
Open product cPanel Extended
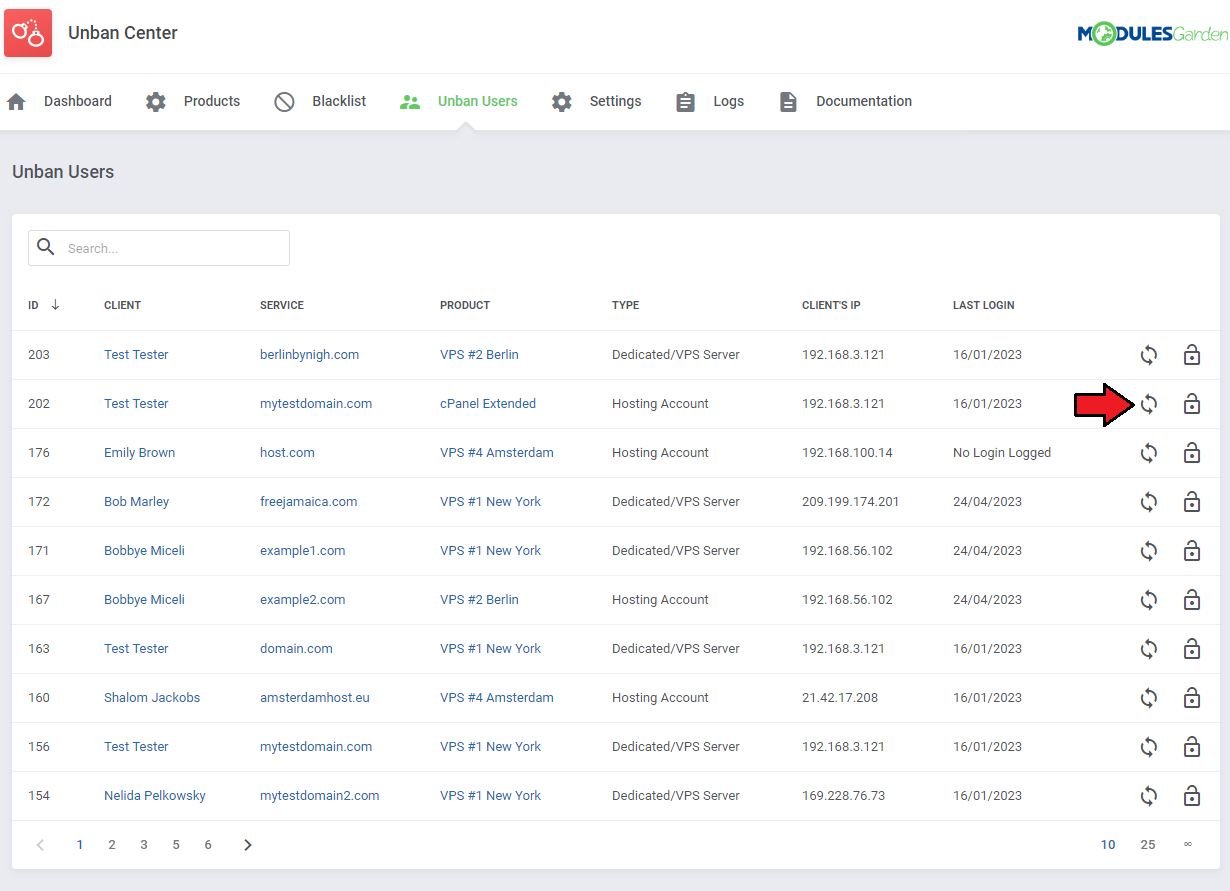point(488,404)
